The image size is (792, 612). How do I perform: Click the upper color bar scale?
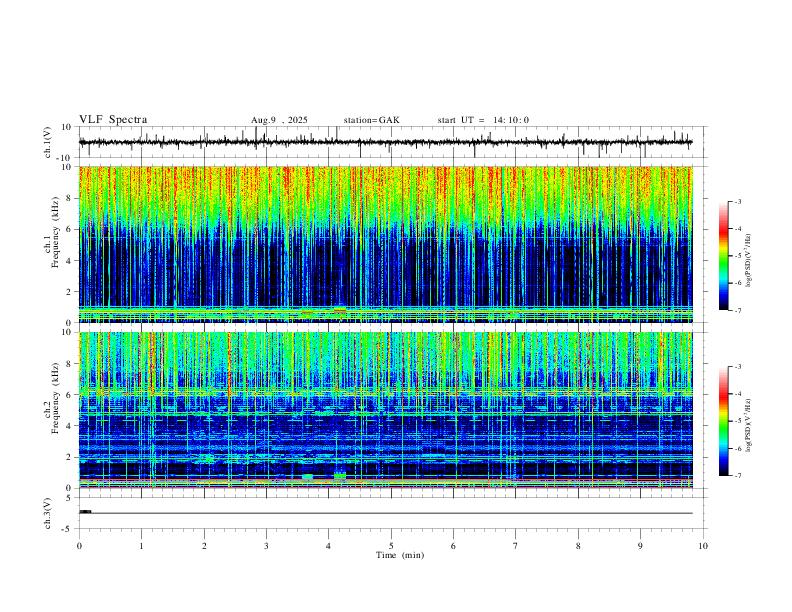pos(724,256)
